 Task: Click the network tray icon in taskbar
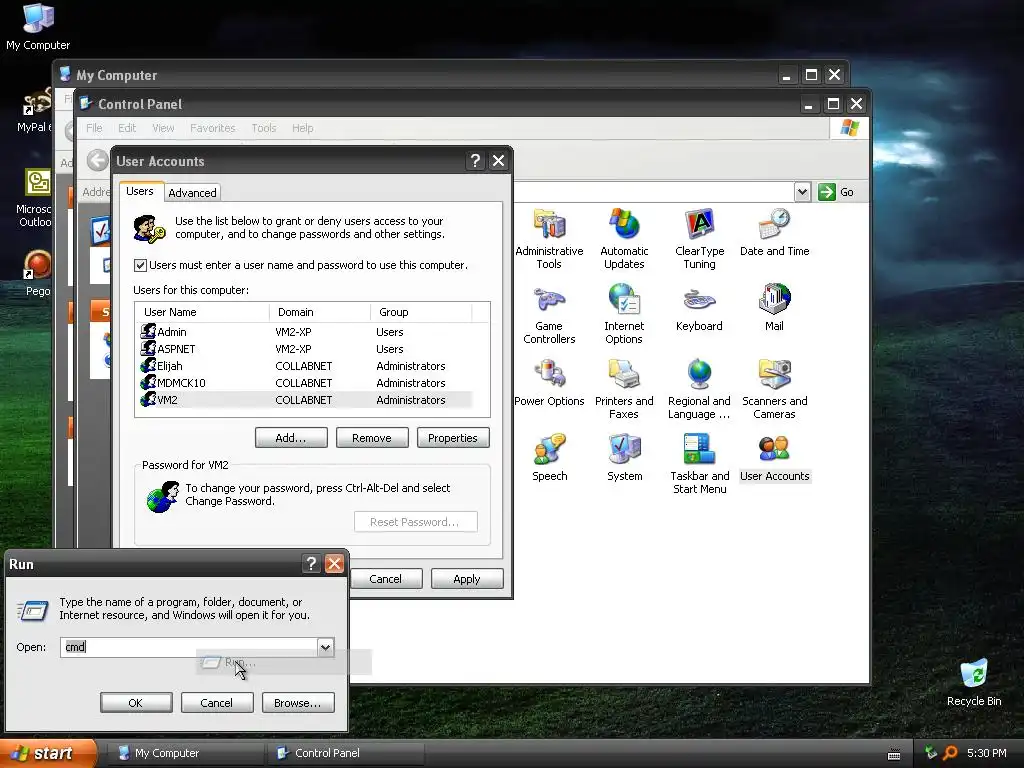coord(931,753)
